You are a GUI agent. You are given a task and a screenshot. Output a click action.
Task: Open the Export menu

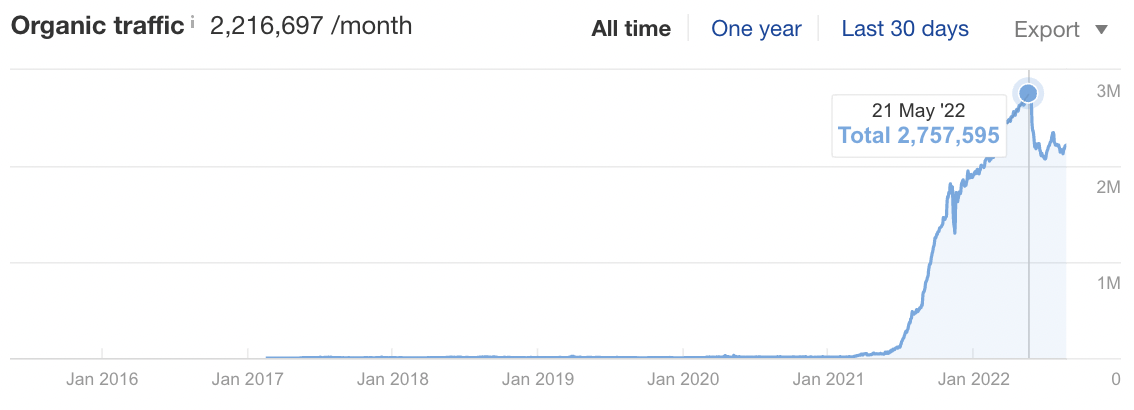point(1061,30)
